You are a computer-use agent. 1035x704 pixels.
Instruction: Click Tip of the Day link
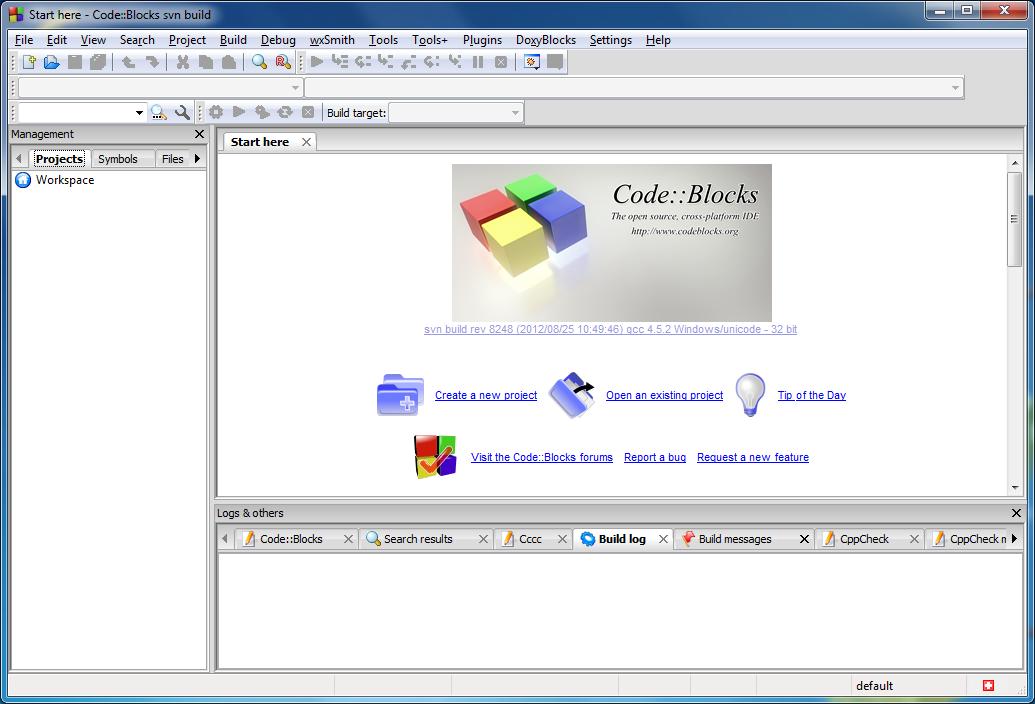click(x=811, y=395)
